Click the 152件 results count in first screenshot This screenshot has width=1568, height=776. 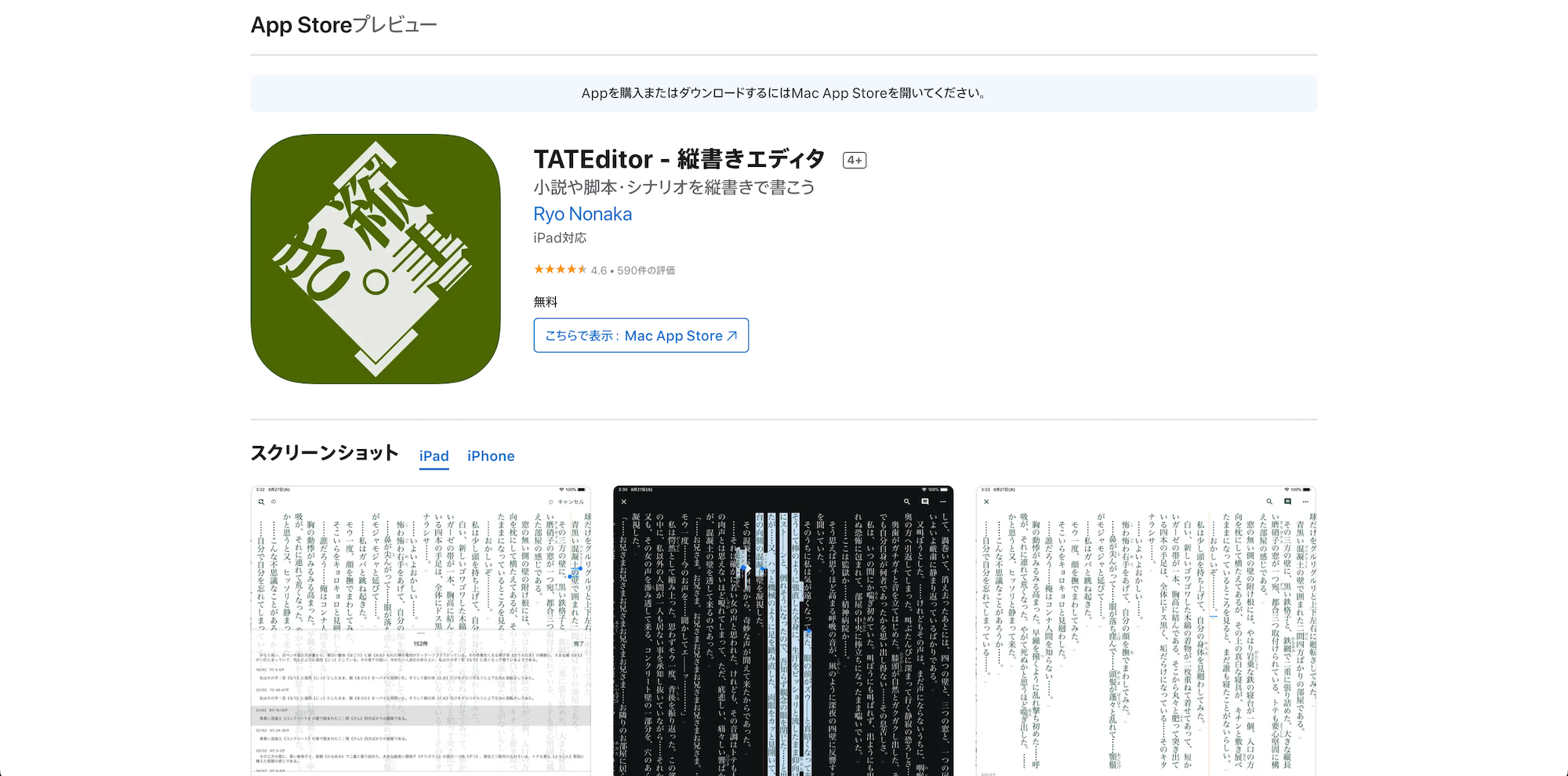pos(421,644)
